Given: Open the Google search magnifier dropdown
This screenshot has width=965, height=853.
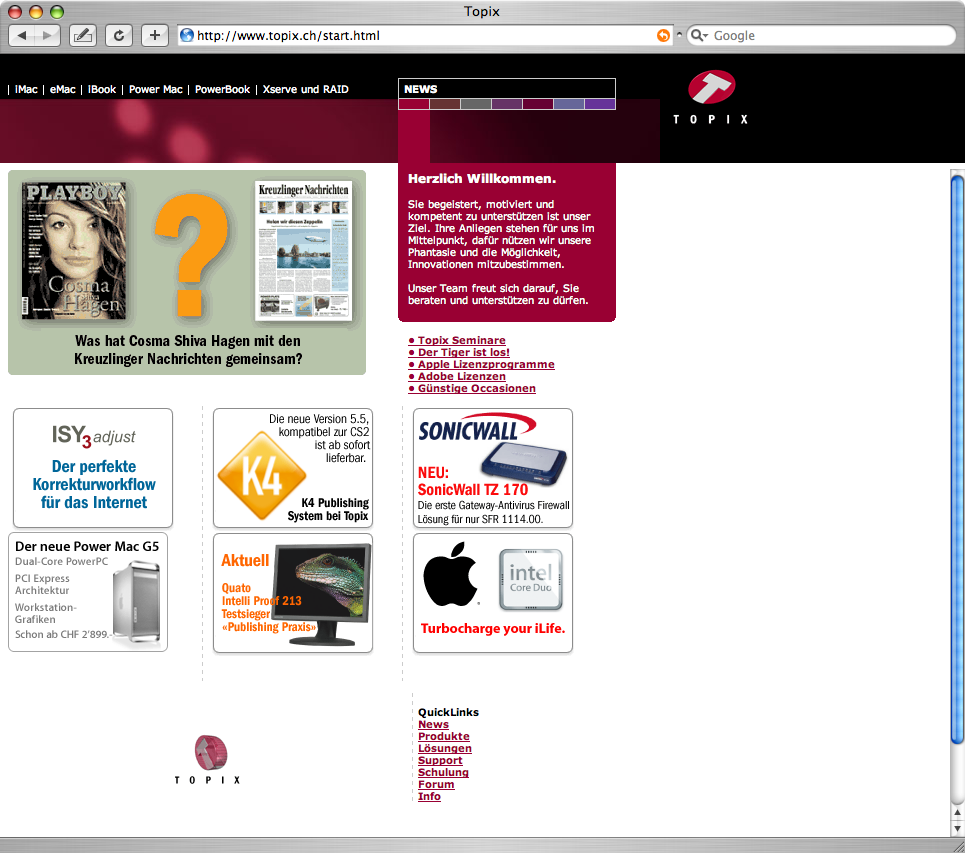Looking at the screenshot, I should pyautogui.click(x=699, y=36).
